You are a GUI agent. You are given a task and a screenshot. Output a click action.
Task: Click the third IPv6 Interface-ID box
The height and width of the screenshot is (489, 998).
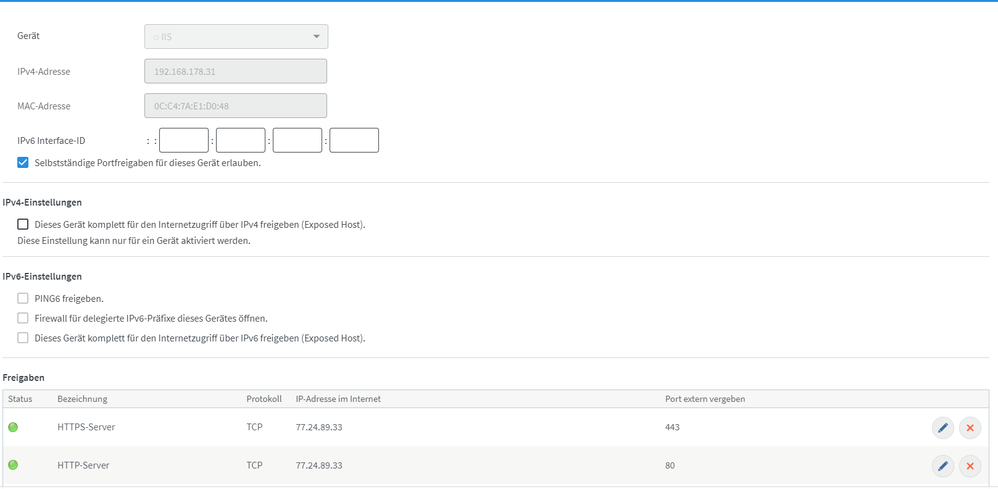coord(297,140)
